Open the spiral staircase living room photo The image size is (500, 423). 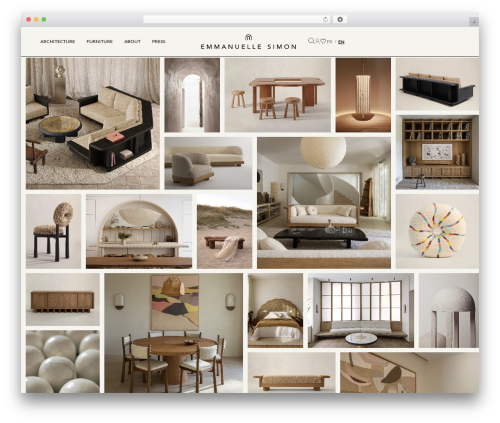tap(324, 203)
